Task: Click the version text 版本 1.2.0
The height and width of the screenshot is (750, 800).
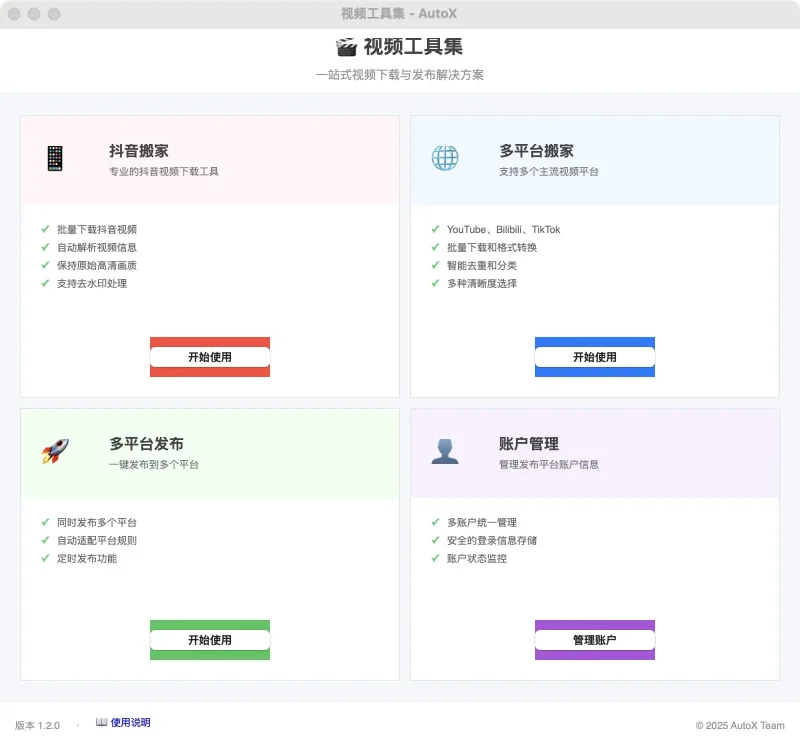Action: click(x=37, y=726)
